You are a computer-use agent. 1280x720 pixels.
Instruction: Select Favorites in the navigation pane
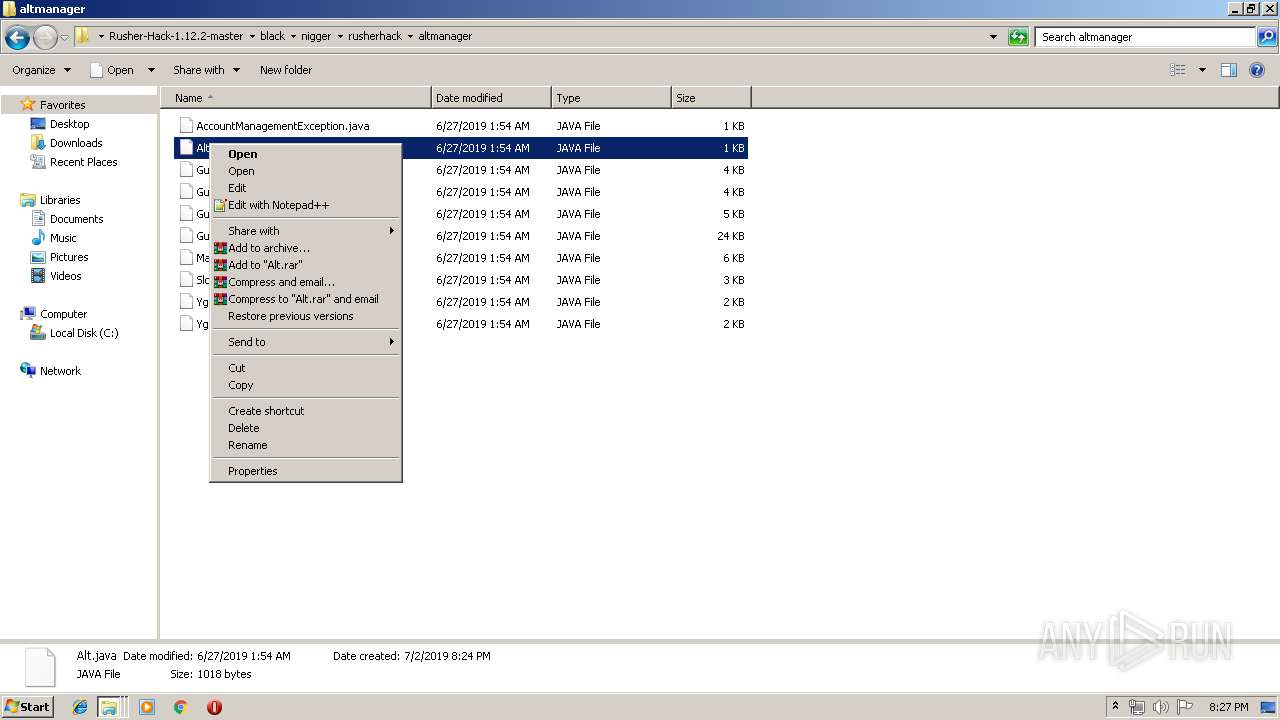[62, 105]
